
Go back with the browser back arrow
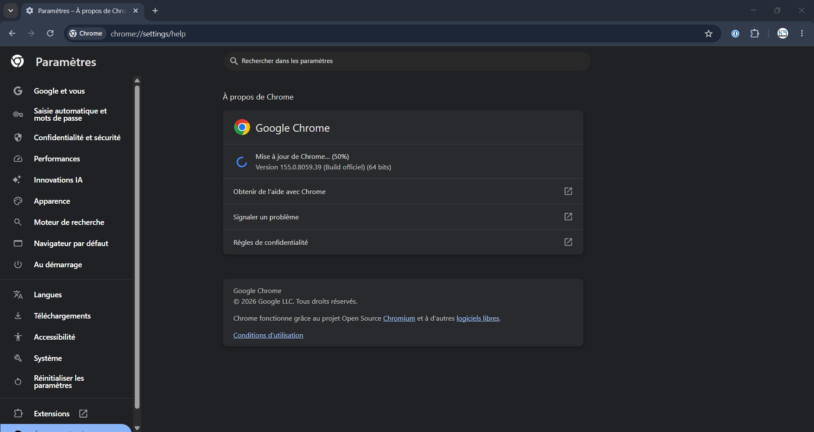[x=12, y=33]
